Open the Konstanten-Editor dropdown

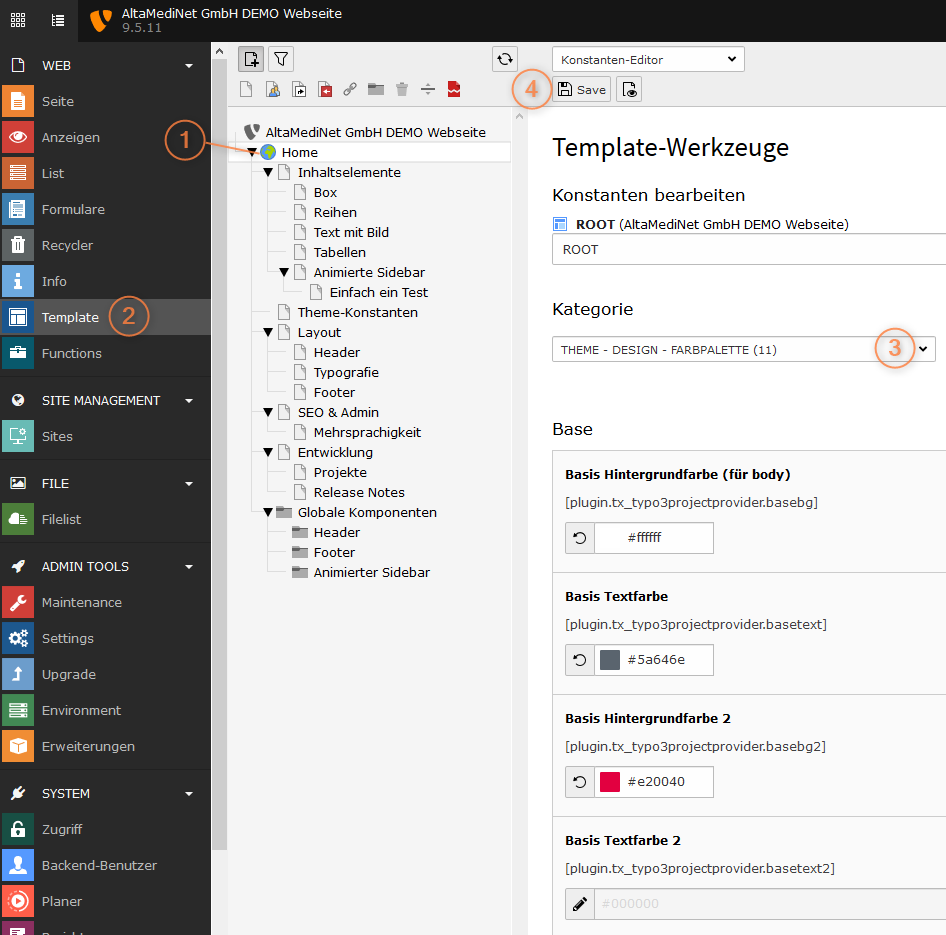coord(647,59)
